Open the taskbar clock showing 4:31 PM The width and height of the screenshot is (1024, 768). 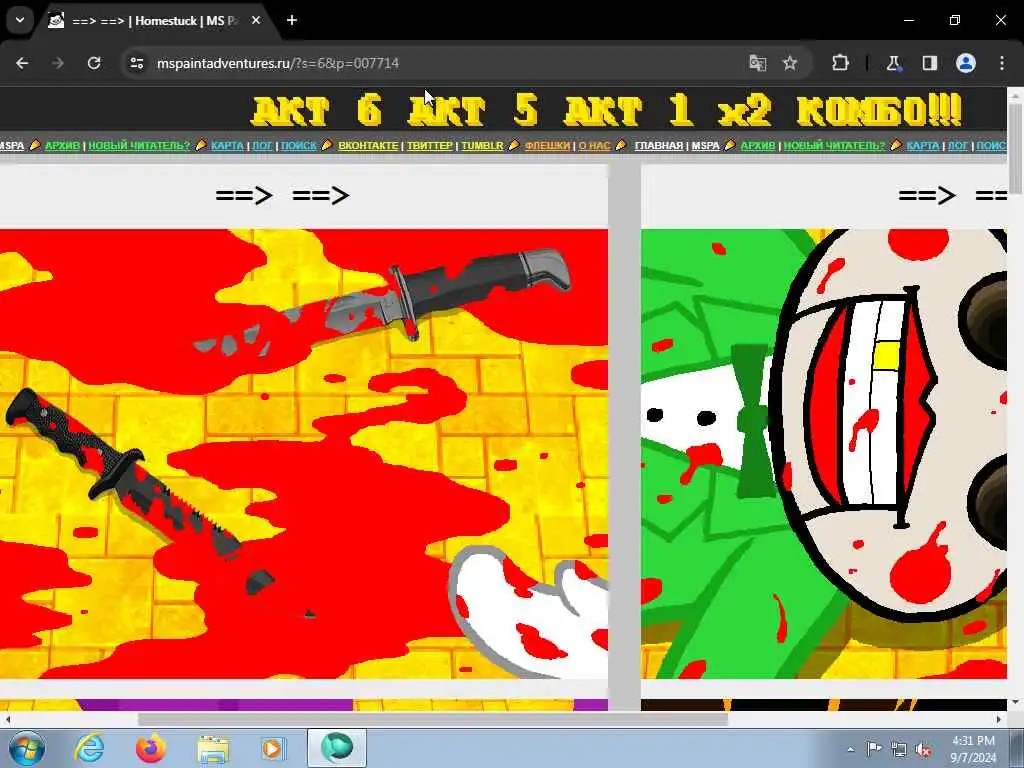[974, 749]
